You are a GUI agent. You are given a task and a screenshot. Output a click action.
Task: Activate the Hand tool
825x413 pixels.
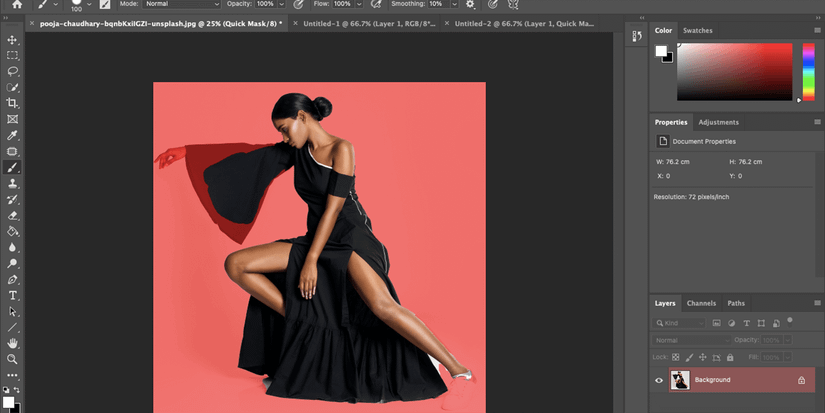13,342
